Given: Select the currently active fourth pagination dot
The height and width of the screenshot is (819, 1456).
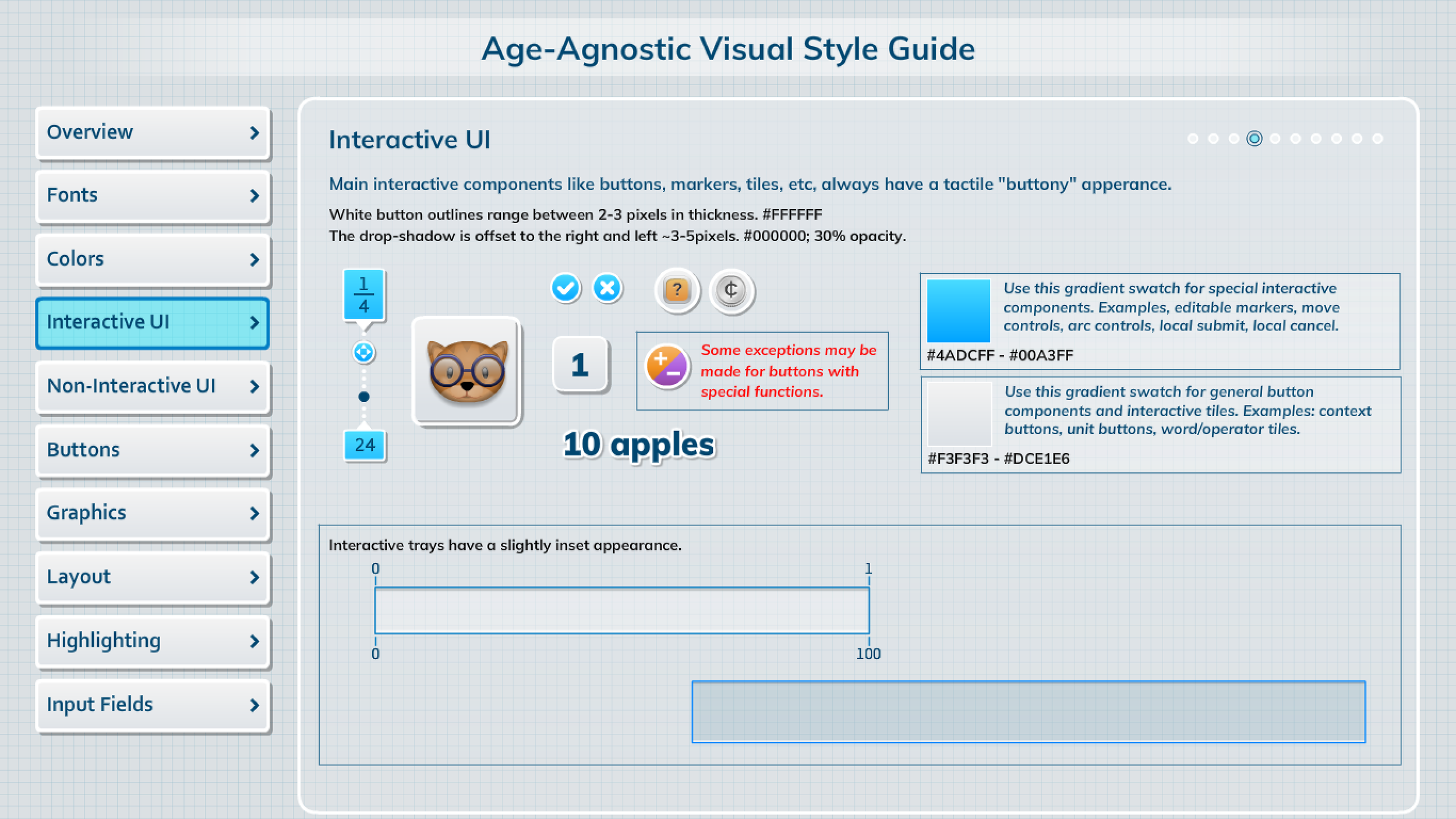Looking at the screenshot, I should coord(1254,138).
